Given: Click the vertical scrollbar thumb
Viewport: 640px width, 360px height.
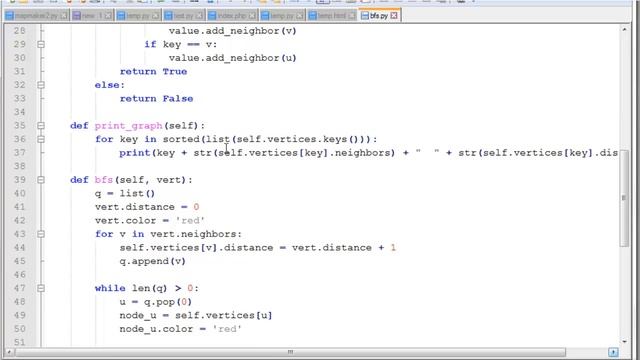Looking at the screenshot, I should click(624, 198).
